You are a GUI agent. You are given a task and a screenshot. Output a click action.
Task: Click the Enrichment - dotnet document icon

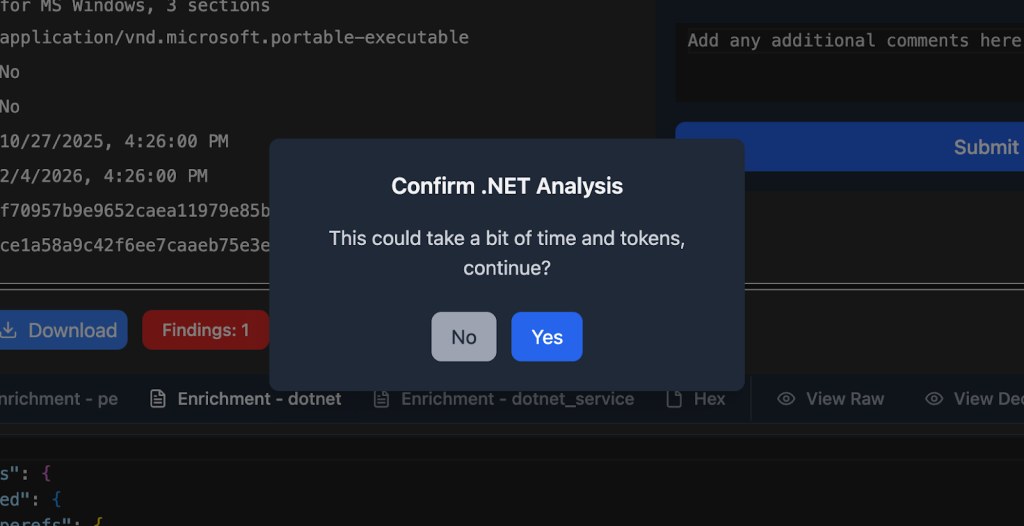157,399
